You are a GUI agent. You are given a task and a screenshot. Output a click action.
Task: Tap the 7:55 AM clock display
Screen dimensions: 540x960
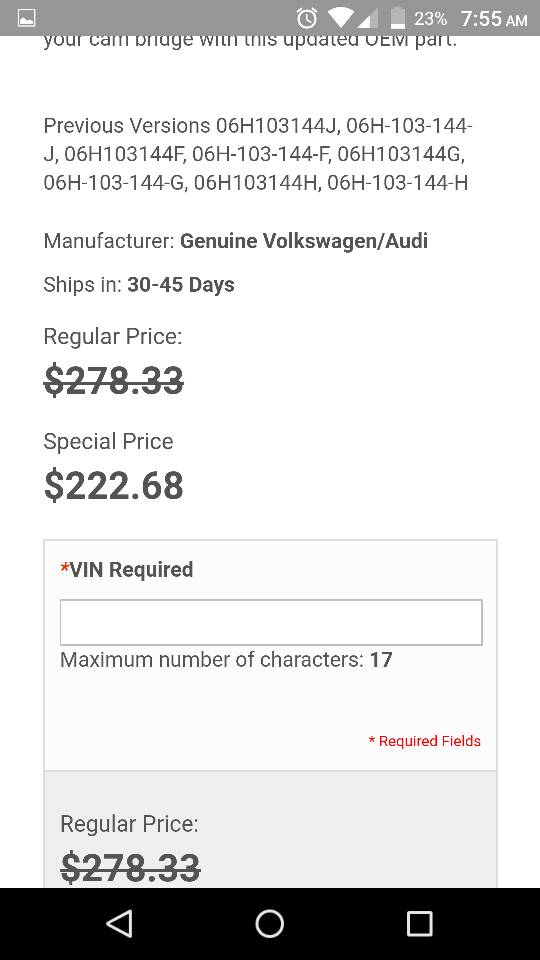(494, 19)
